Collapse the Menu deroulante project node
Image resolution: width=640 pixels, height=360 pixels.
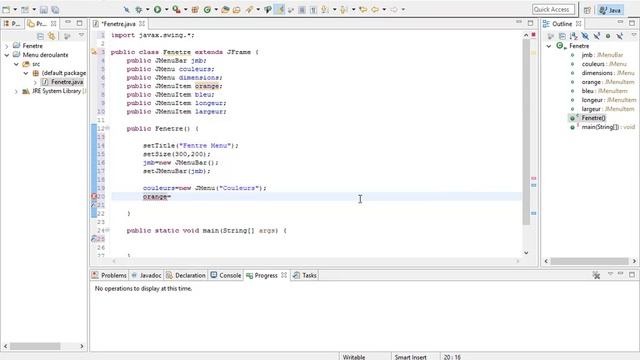[x=7, y=55]
